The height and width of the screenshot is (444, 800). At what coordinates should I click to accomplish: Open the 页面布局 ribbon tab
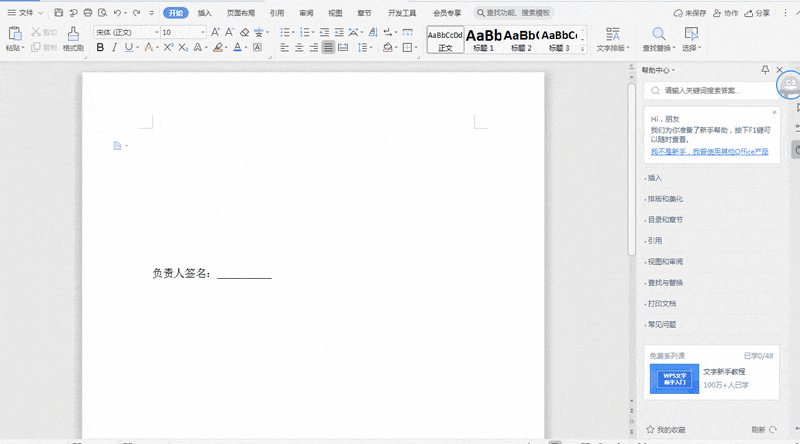(x=240, y=13)
